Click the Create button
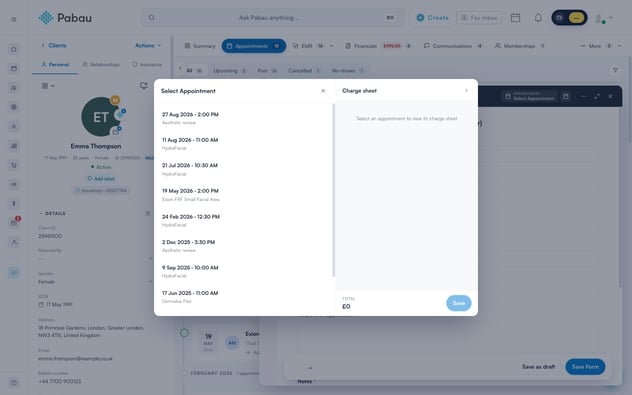 click(x=432, y=18)
